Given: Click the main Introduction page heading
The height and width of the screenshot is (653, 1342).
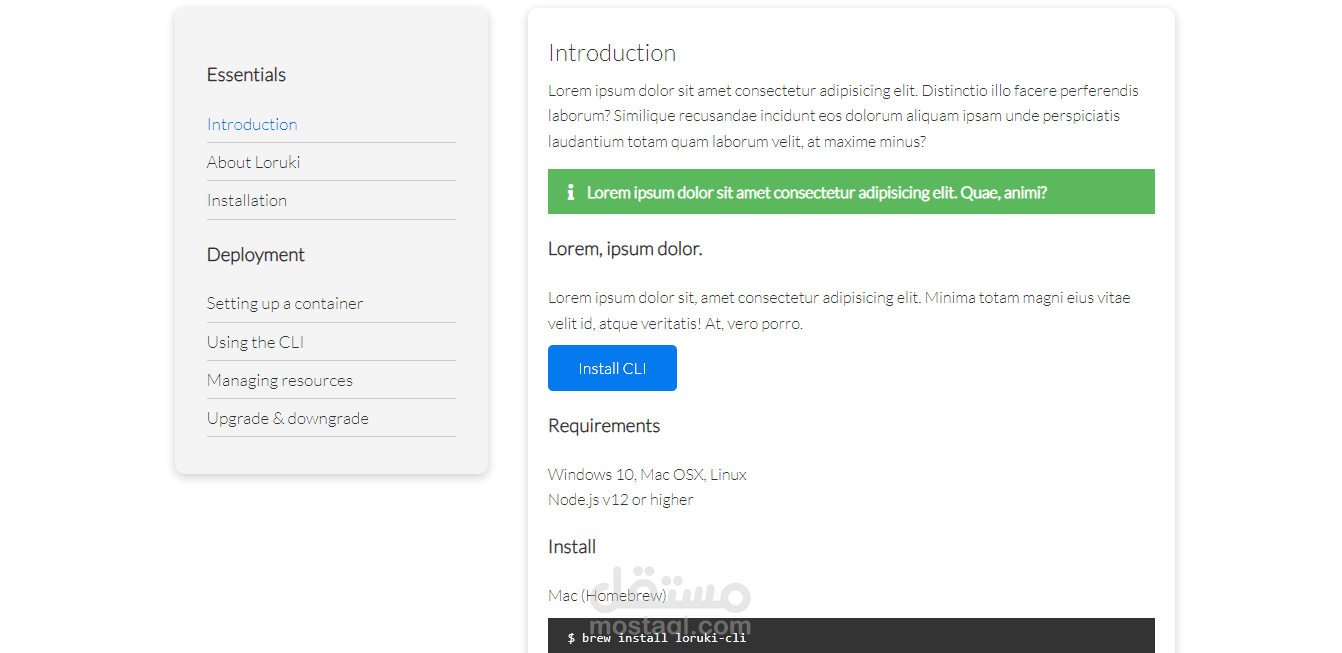Looking at the screenshot, I should (612, 53).
